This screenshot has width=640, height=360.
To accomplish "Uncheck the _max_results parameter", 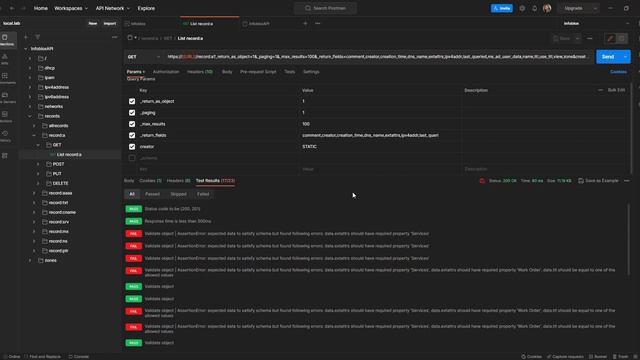I will (132, 124).
